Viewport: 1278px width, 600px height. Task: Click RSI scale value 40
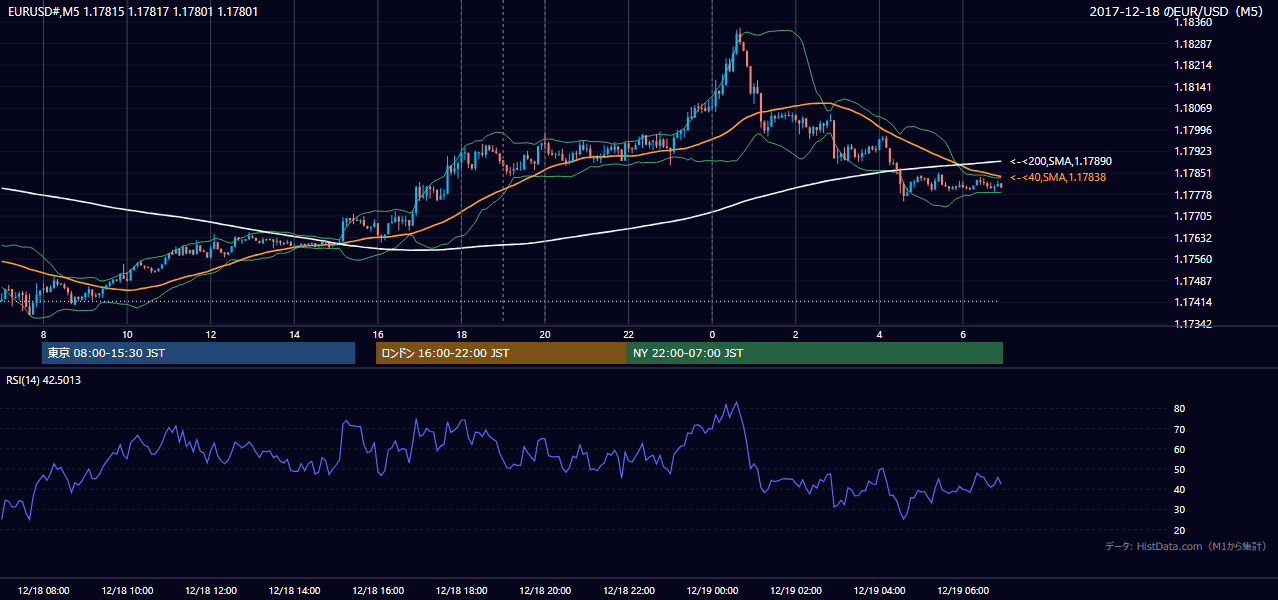click(x=1180, y=490)
